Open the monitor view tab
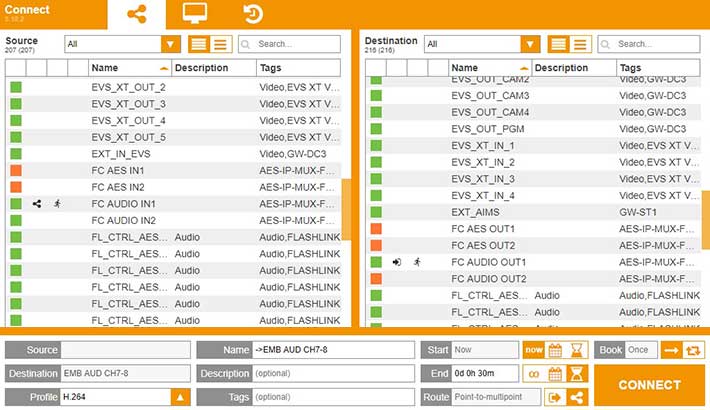 click(194, 14)
